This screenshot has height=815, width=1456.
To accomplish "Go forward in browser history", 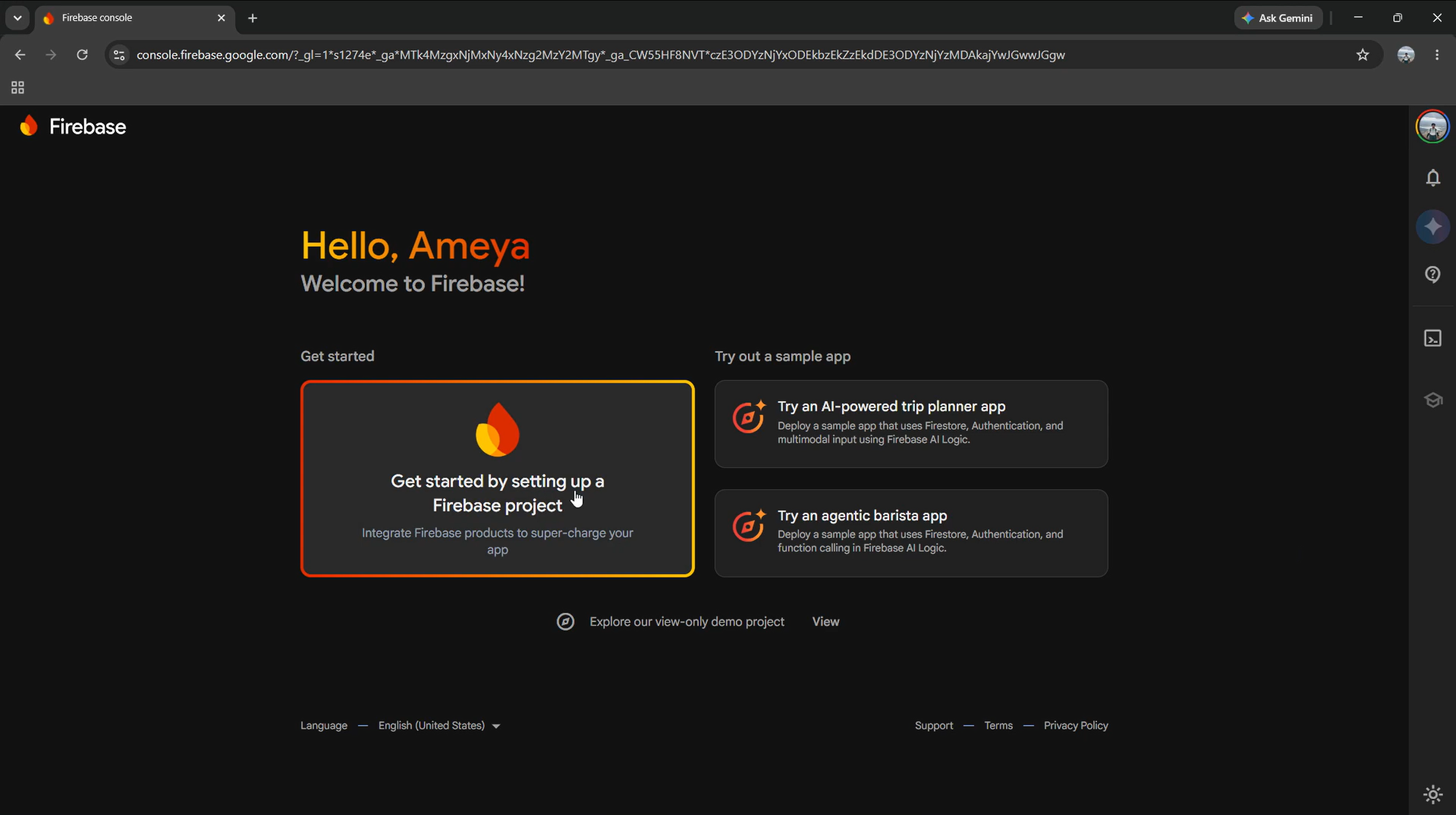I will point(51,55).
